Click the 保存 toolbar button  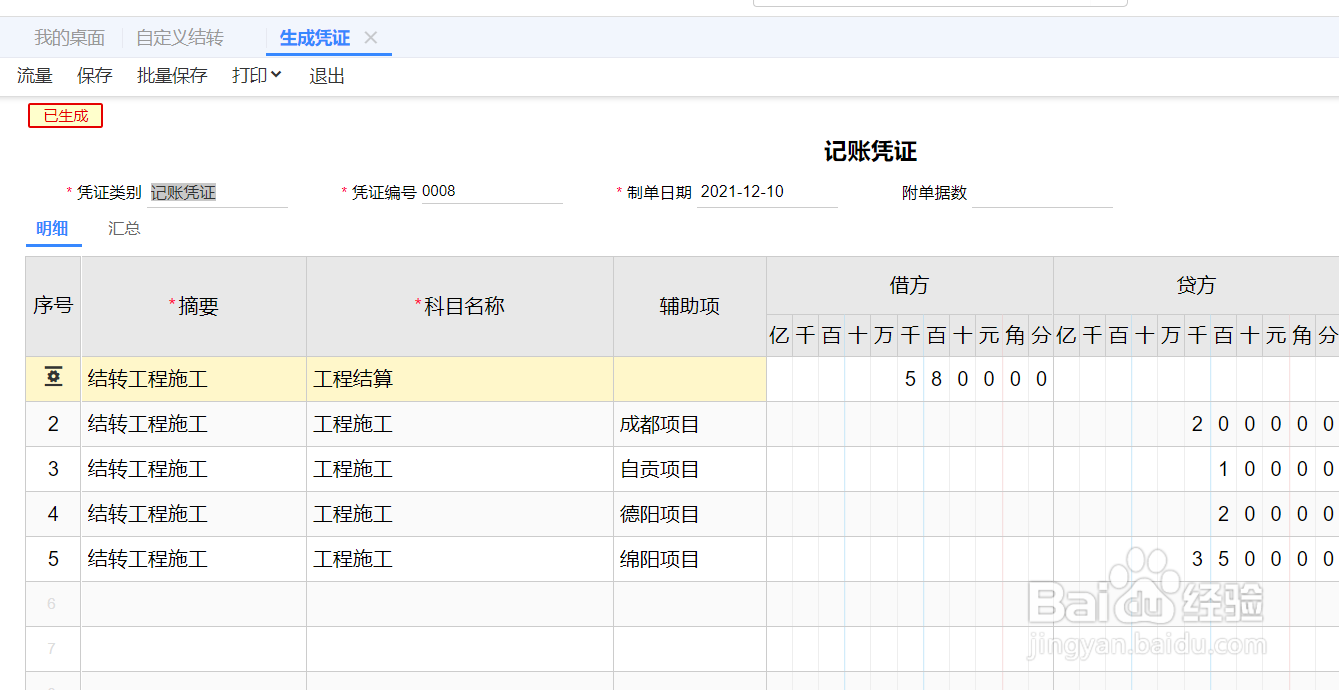pos(95,75)
